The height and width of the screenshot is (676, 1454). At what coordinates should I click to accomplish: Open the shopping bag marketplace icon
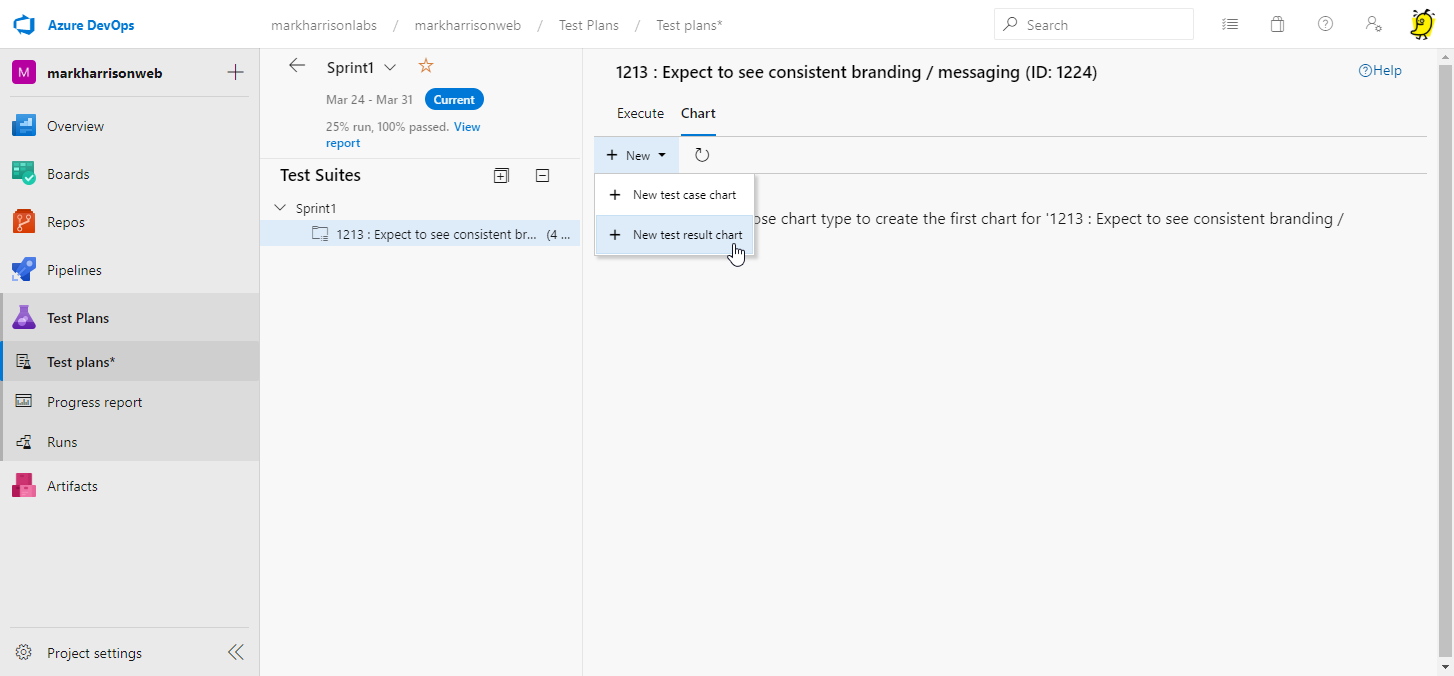1277,24
